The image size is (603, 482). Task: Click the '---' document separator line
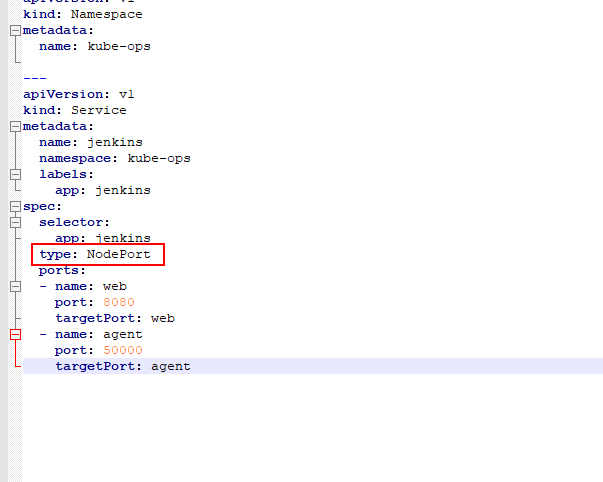point(35,78)
